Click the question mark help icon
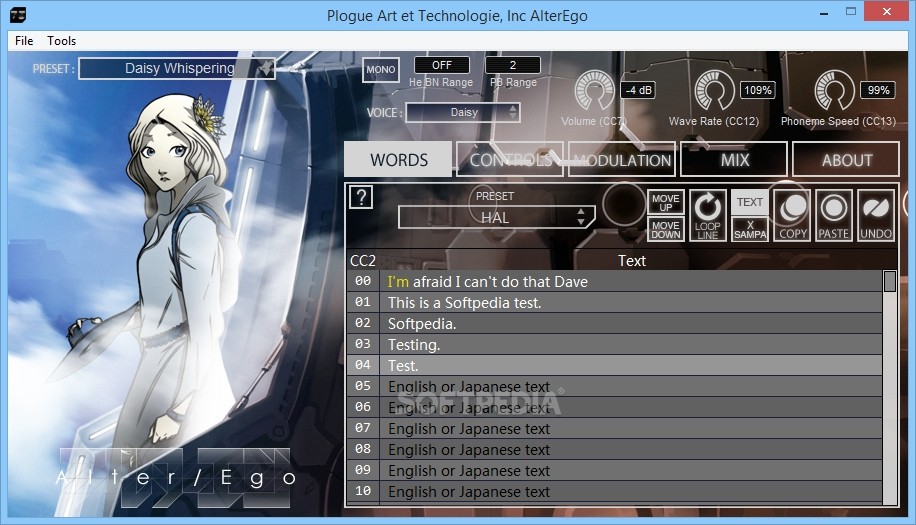This screenshot has width=916, height=525. point(361,197)
